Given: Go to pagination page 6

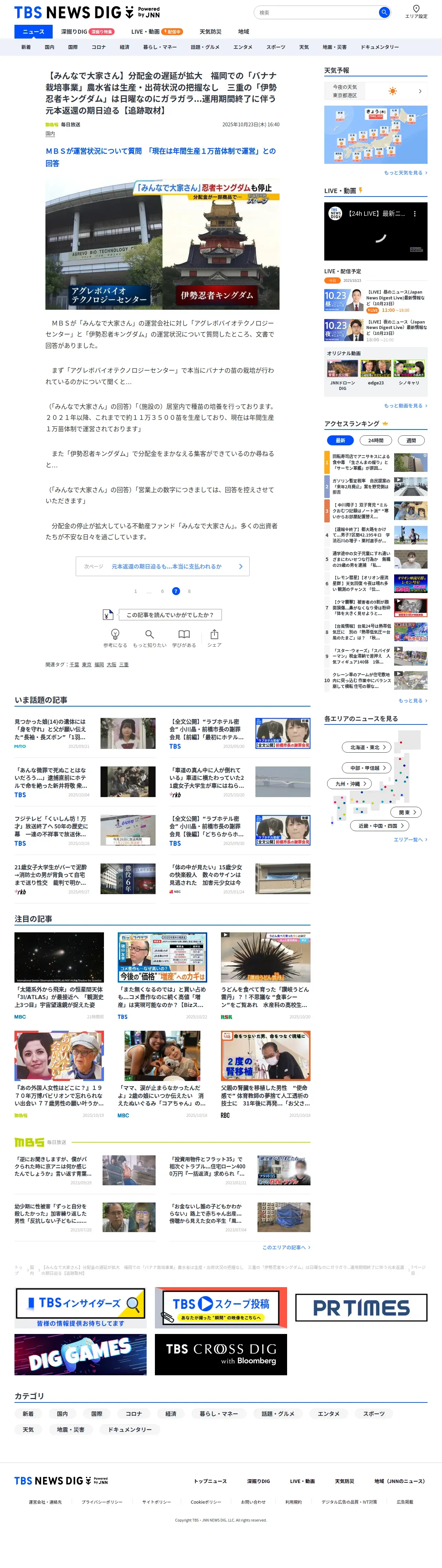Looking at the screenshot, I should pyautogui.click(x=162, y=591).
